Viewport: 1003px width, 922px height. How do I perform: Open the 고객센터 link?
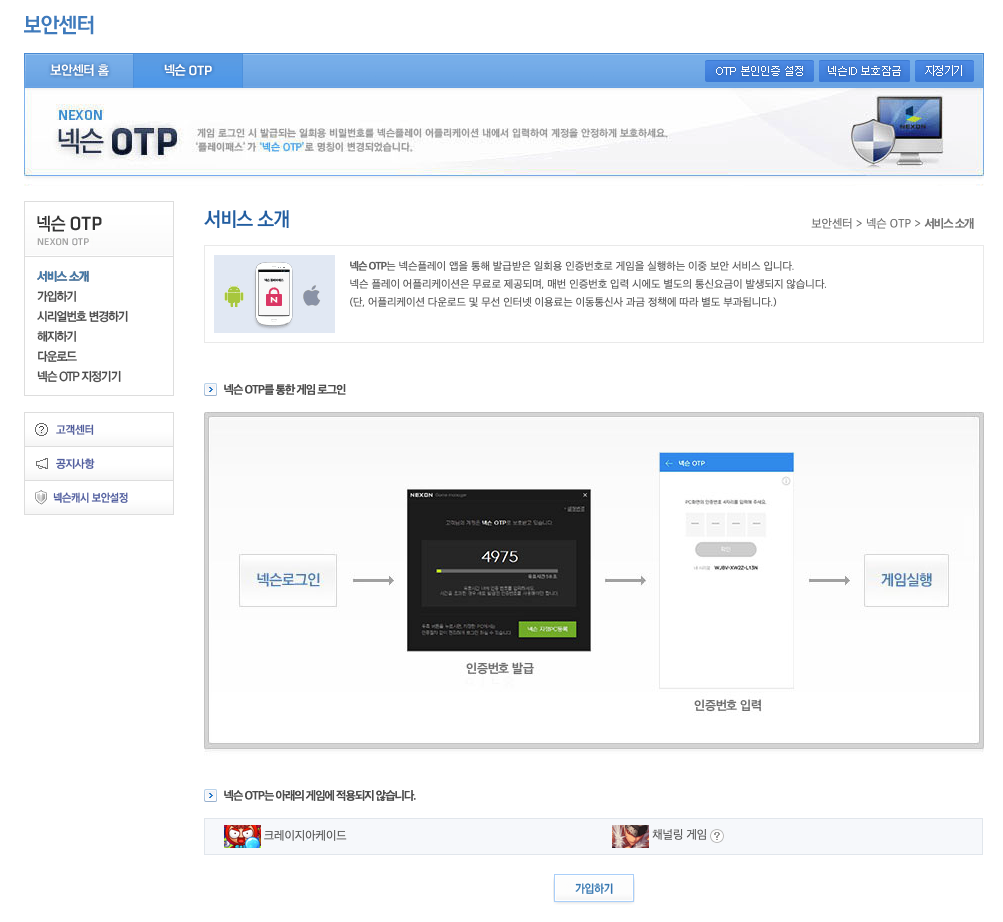[74, 429]
